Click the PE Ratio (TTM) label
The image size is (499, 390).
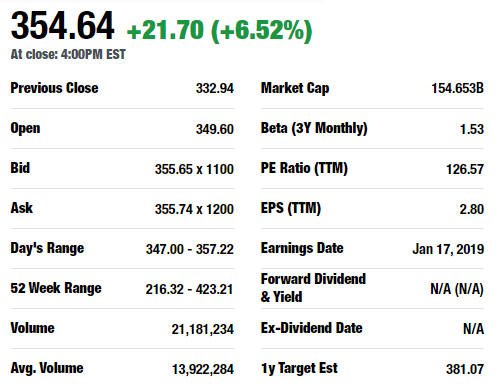click(x=304, y=168)
